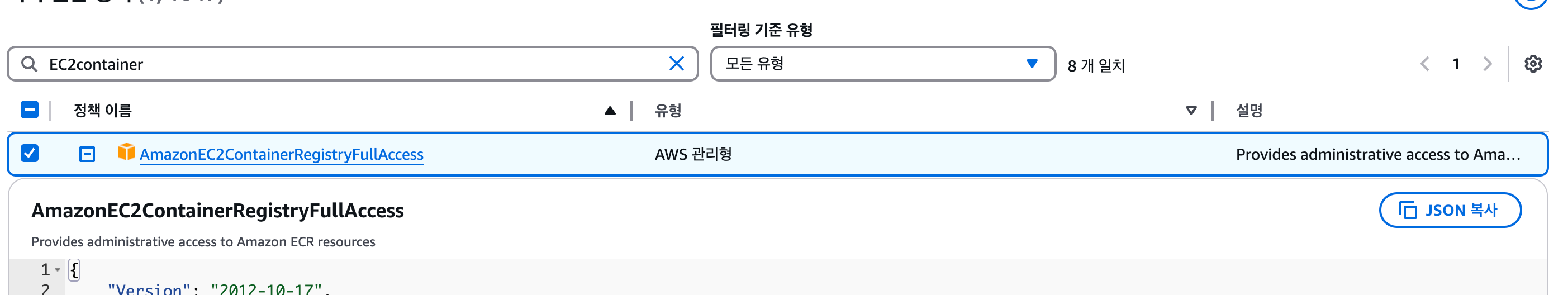Fold the JSON code at line 1

tap(58, 269)
